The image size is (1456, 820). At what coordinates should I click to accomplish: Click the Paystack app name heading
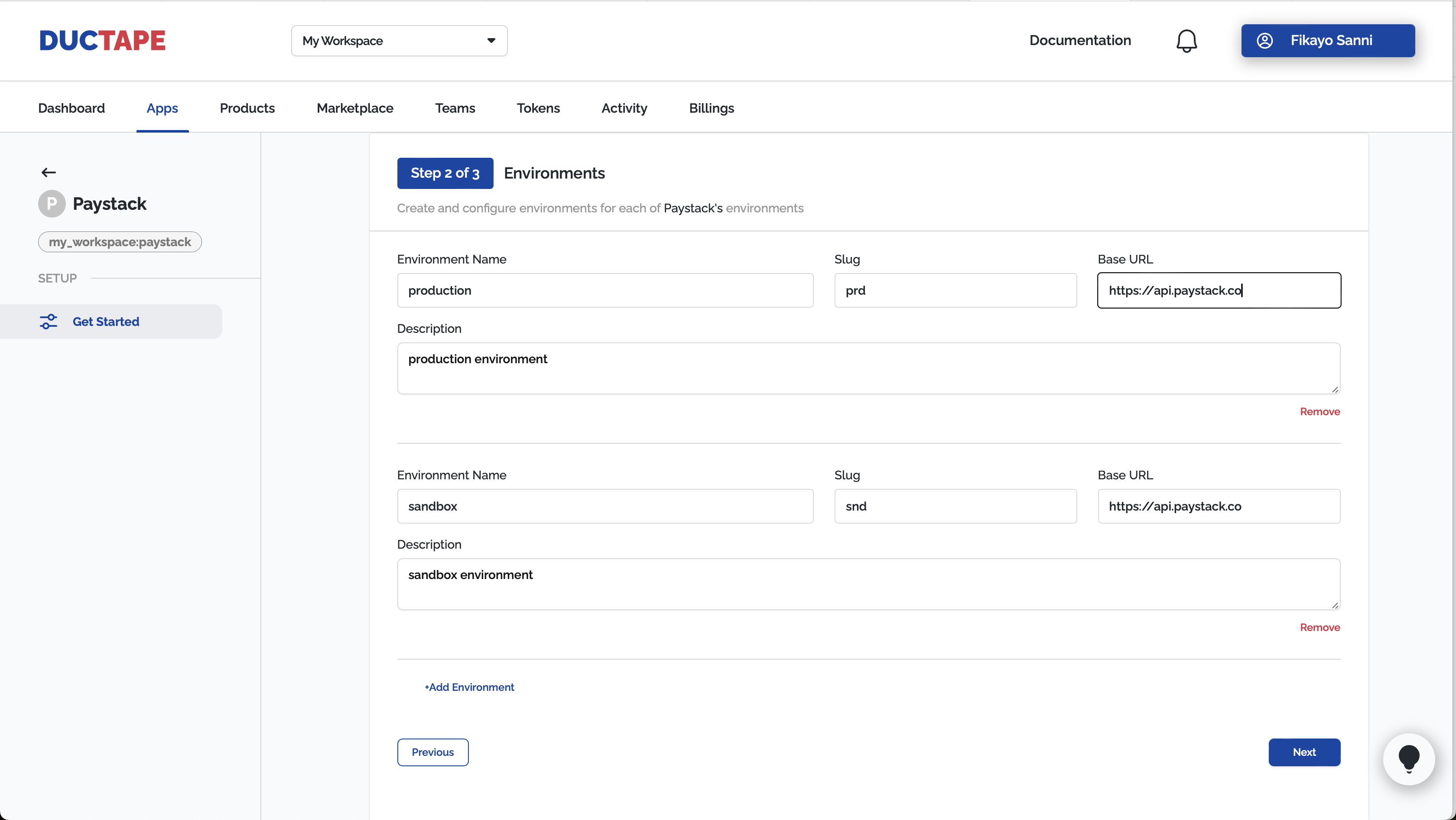(x=110, y=203)
